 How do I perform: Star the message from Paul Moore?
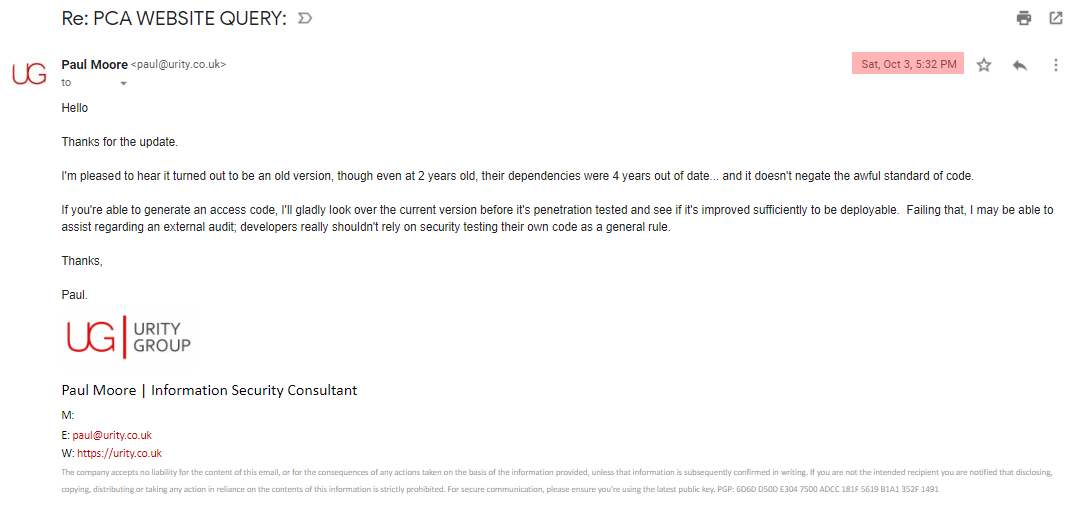(x=984, y=65)
